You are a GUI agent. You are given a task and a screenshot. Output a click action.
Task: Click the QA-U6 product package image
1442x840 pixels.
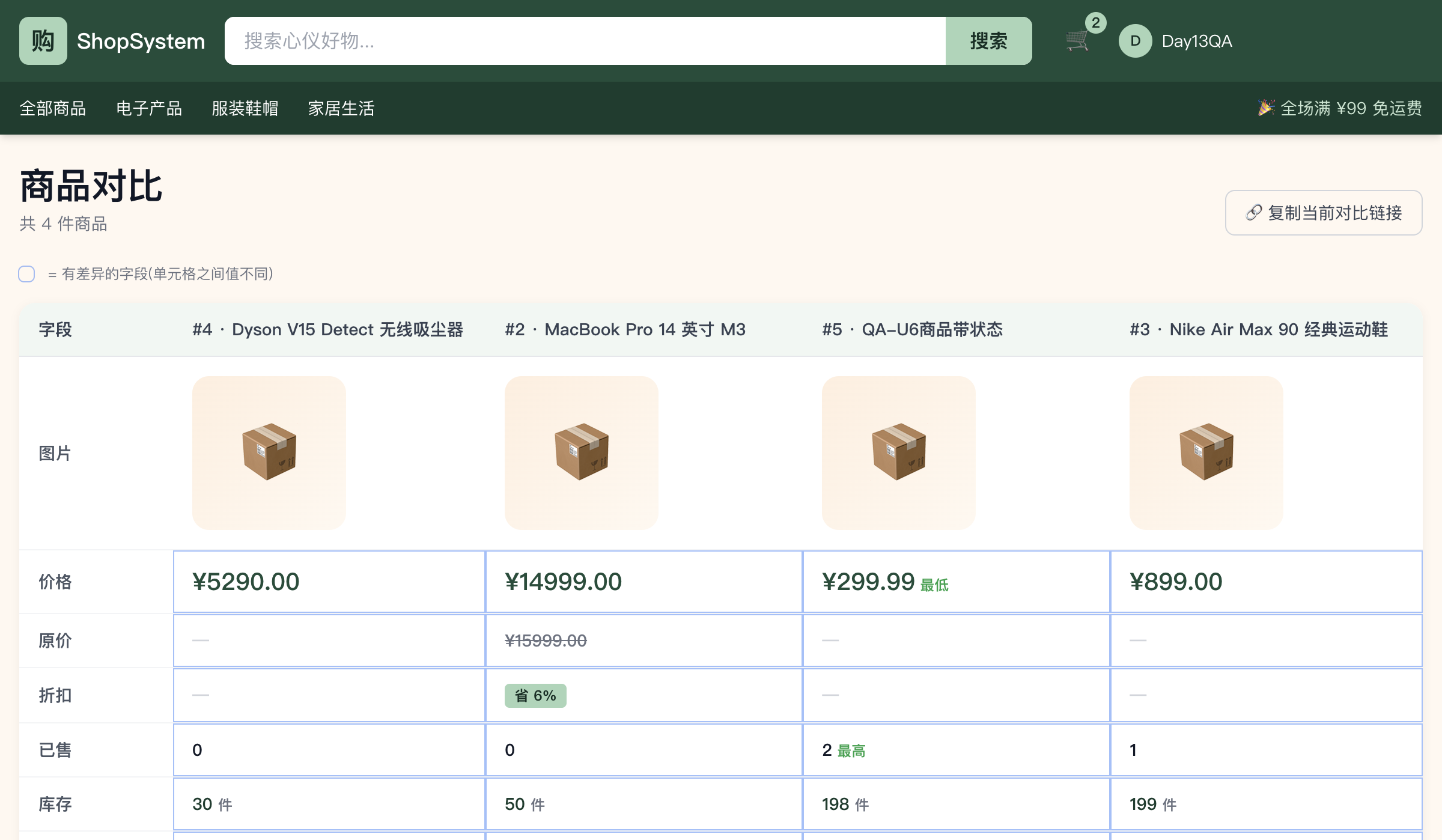[899, 453]
